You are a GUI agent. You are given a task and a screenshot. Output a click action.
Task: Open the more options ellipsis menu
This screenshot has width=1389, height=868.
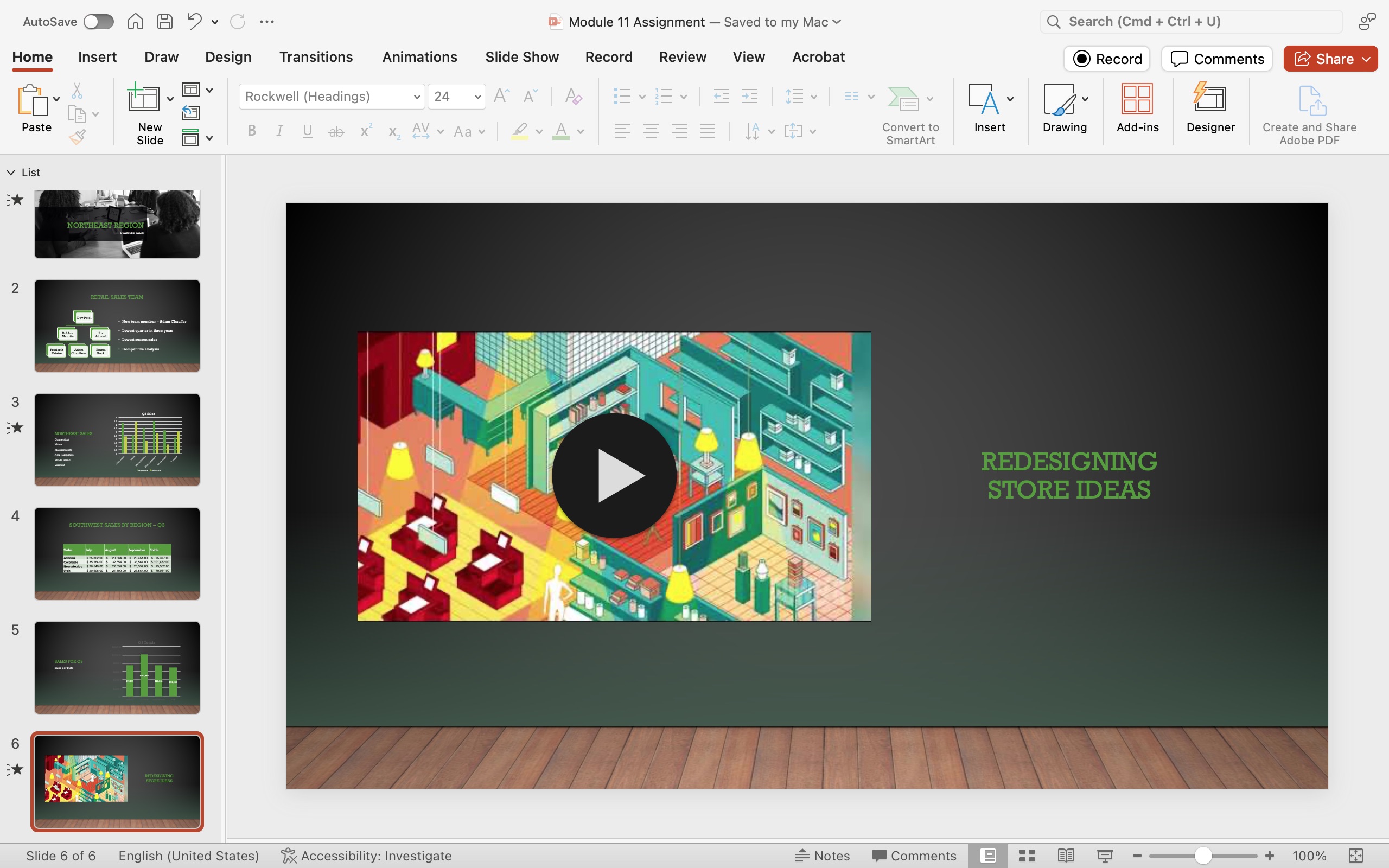tap(267, 22)
